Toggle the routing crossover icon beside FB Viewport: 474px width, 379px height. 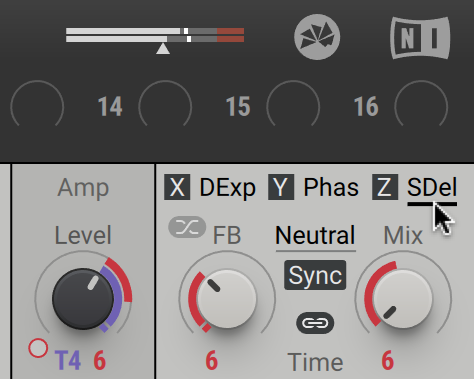click(x=187, y=227)
